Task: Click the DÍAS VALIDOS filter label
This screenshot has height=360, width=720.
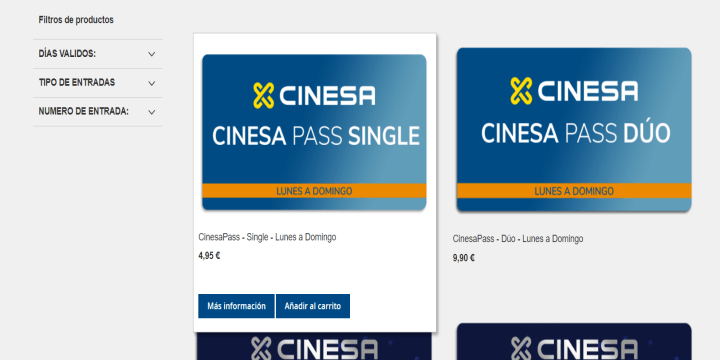Action: (x=67, y=54)
